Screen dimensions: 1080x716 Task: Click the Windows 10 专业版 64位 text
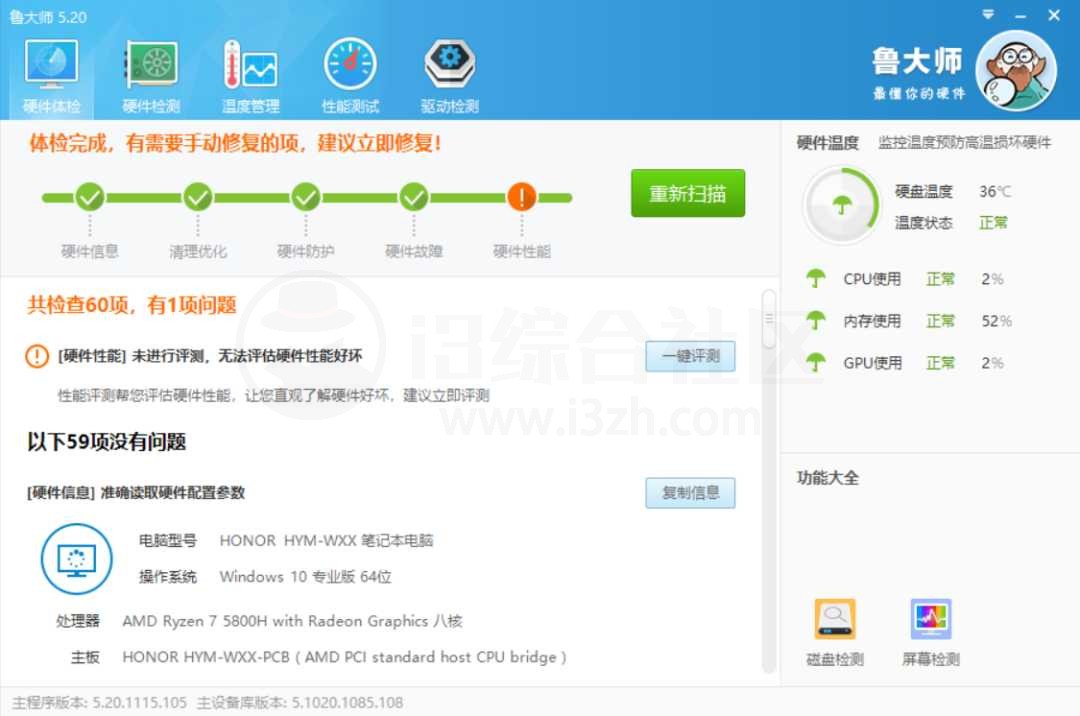coord(305,577)
